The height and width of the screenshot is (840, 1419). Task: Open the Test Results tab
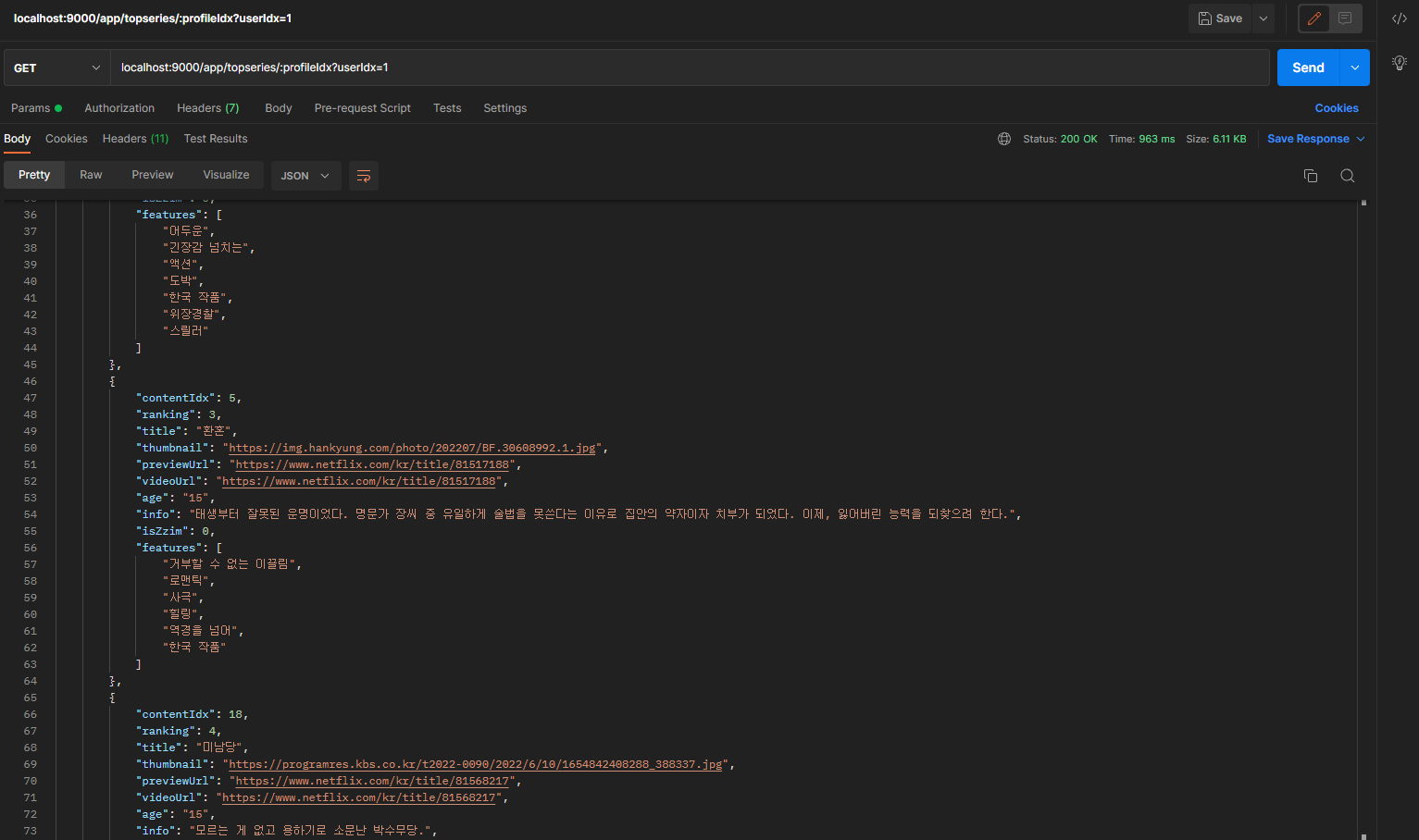pyautogui.click(x=216, y=139)
